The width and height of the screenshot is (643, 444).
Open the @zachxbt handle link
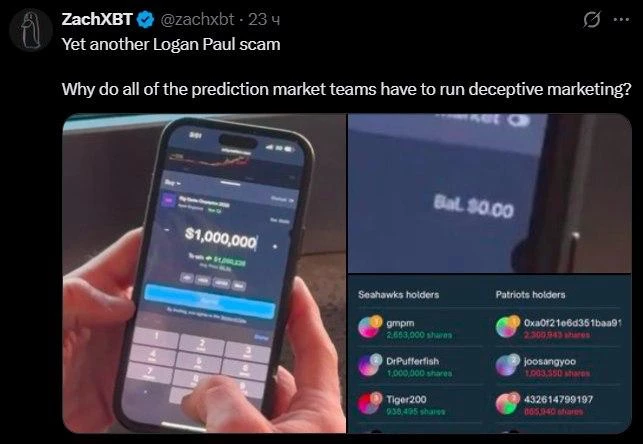click(x=197, y=19)
